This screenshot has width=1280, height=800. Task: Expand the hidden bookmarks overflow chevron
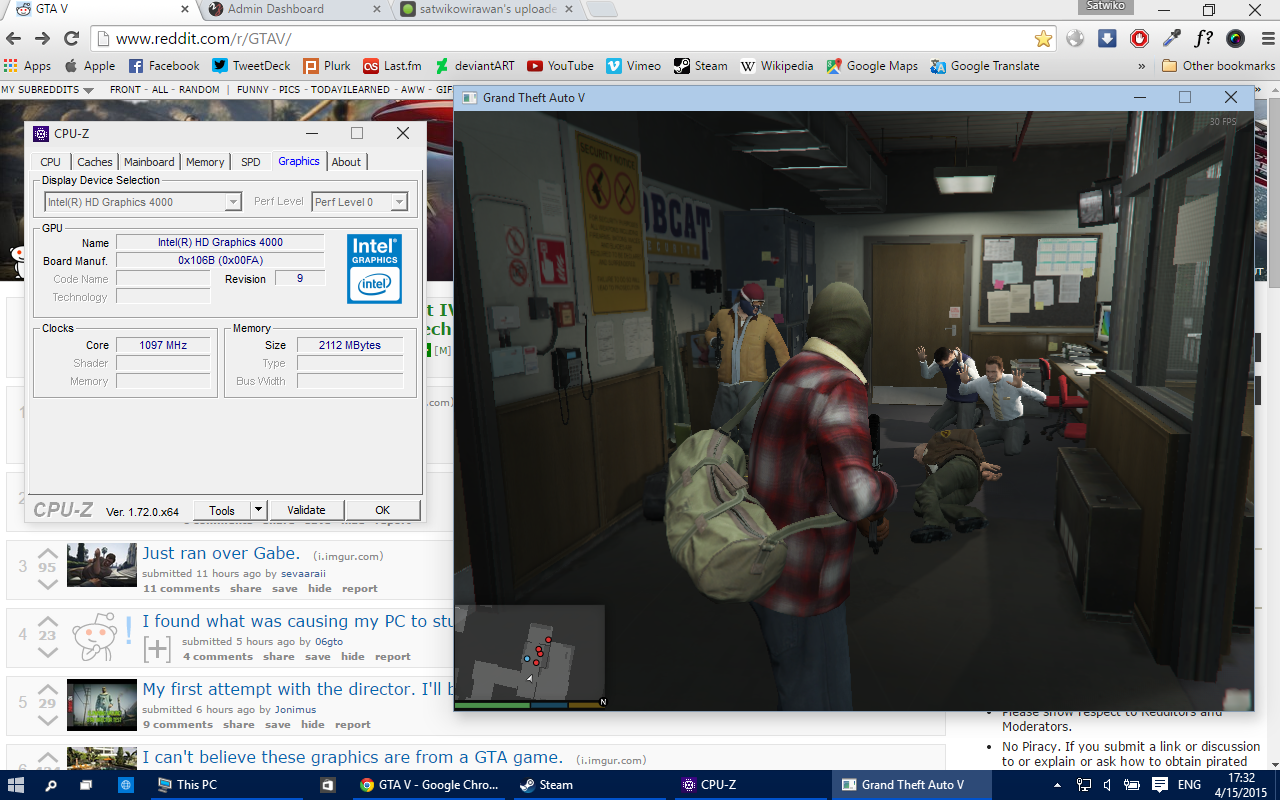[1142, 66]
